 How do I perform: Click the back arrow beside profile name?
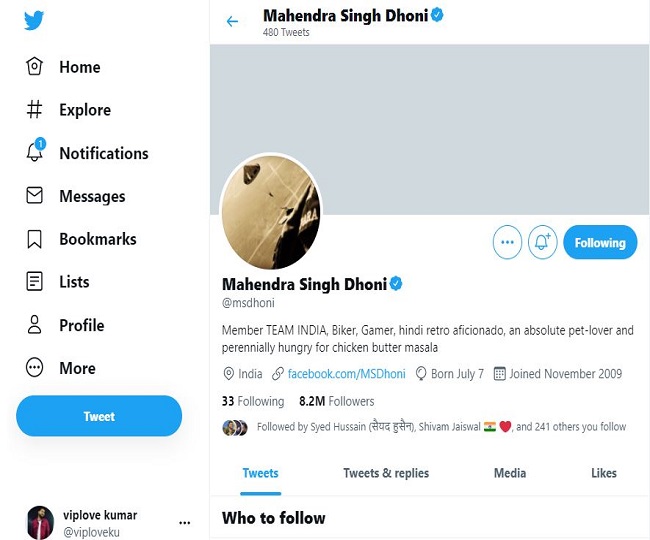click(232, 21)
